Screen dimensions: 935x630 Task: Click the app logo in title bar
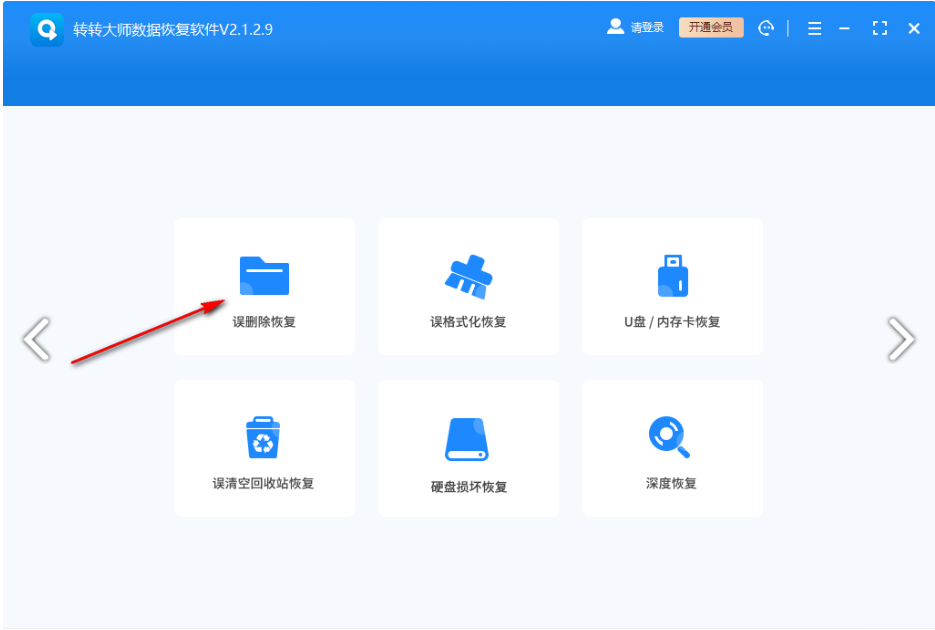tap(47, 29)
